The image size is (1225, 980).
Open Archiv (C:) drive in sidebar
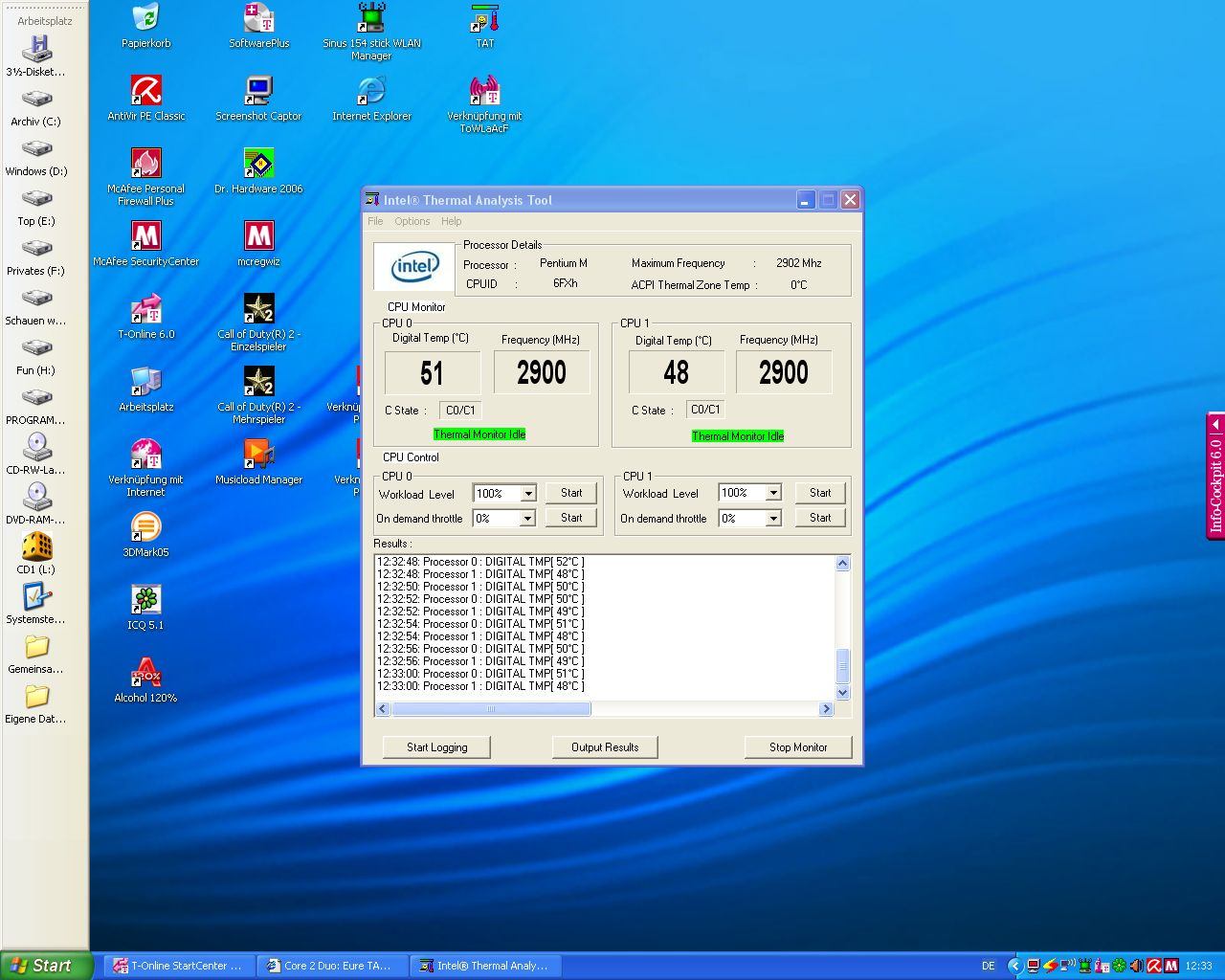tap(36, 108)
